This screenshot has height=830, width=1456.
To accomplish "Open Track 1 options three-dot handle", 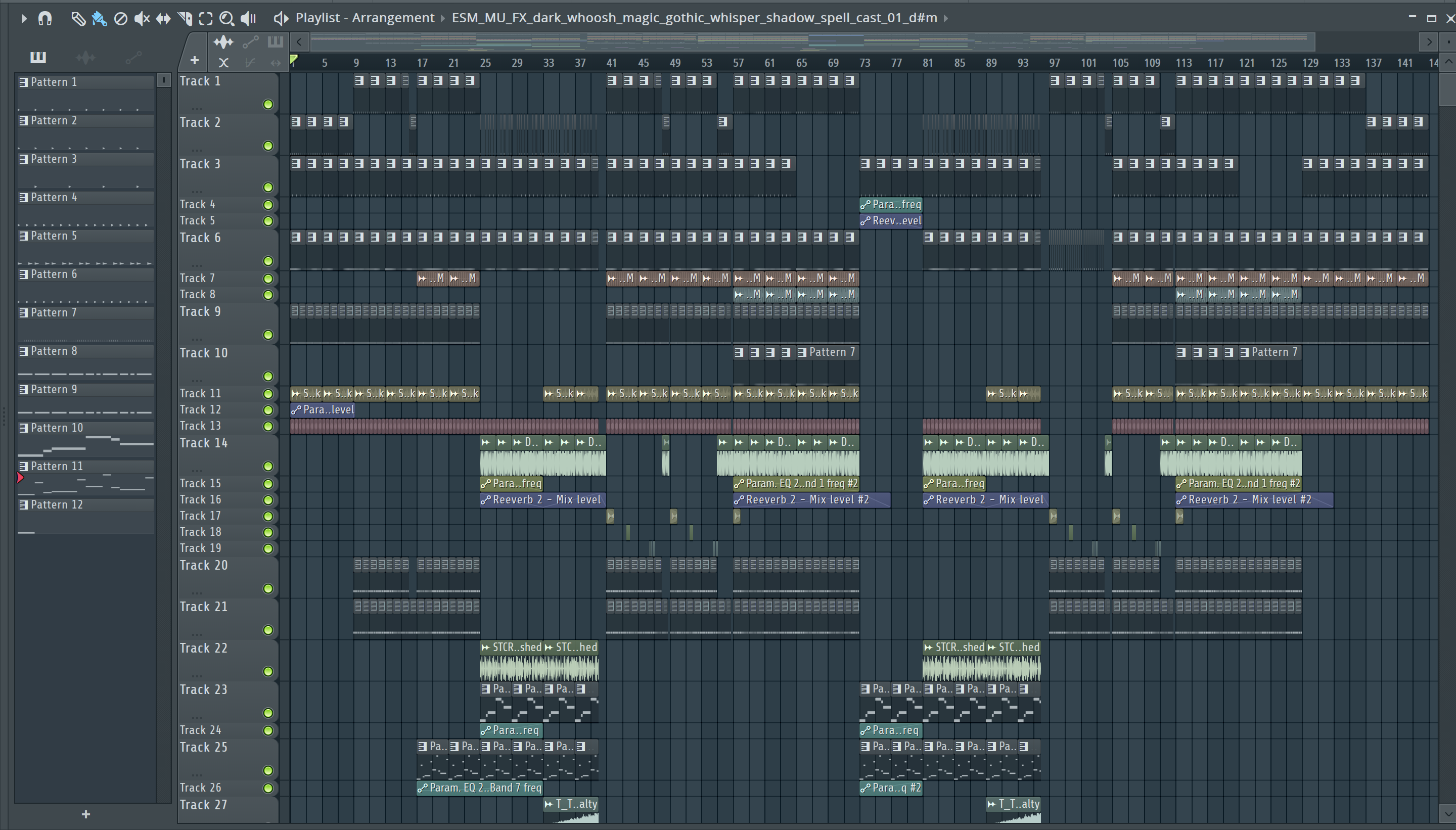I will click(x=197, y=108).
